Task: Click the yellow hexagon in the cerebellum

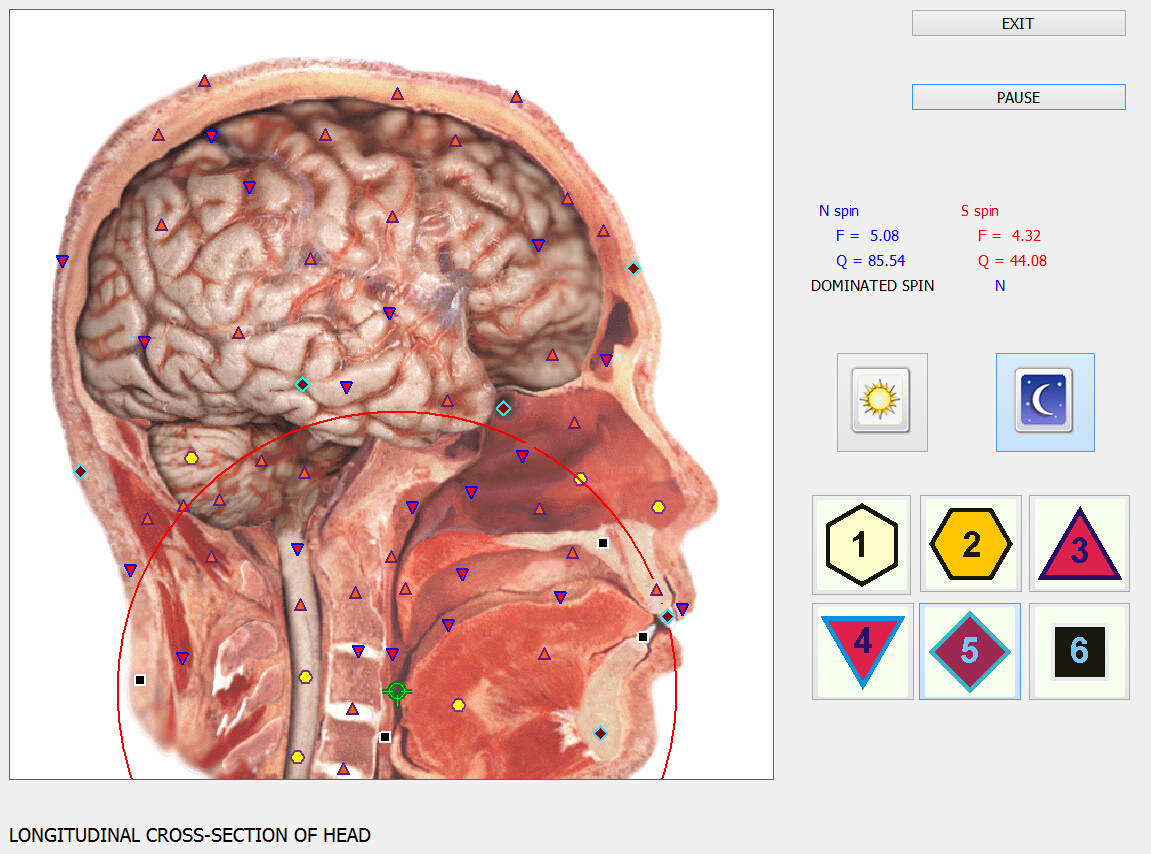Action: (191, 458)
